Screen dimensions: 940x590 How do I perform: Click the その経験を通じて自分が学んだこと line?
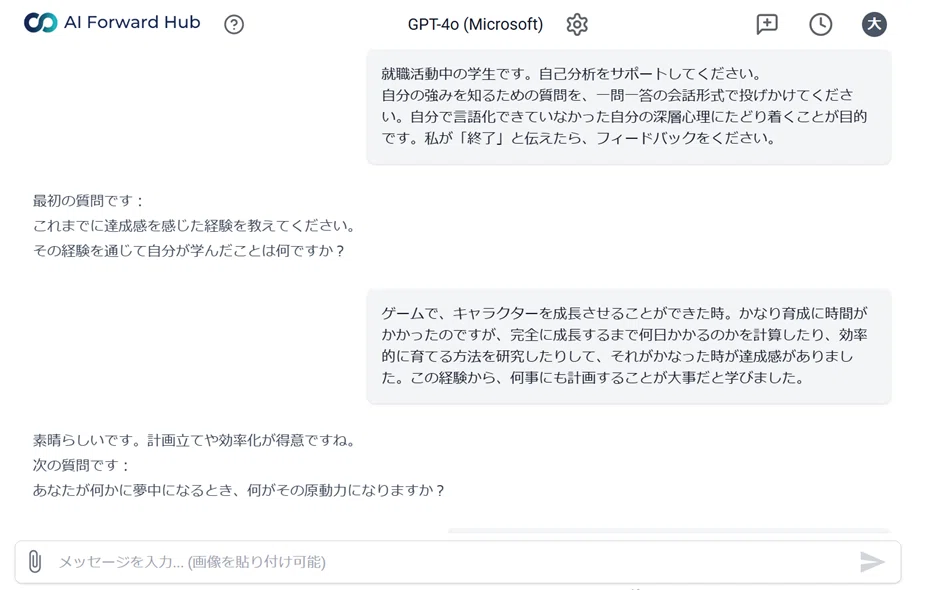[x=189, y=251]
